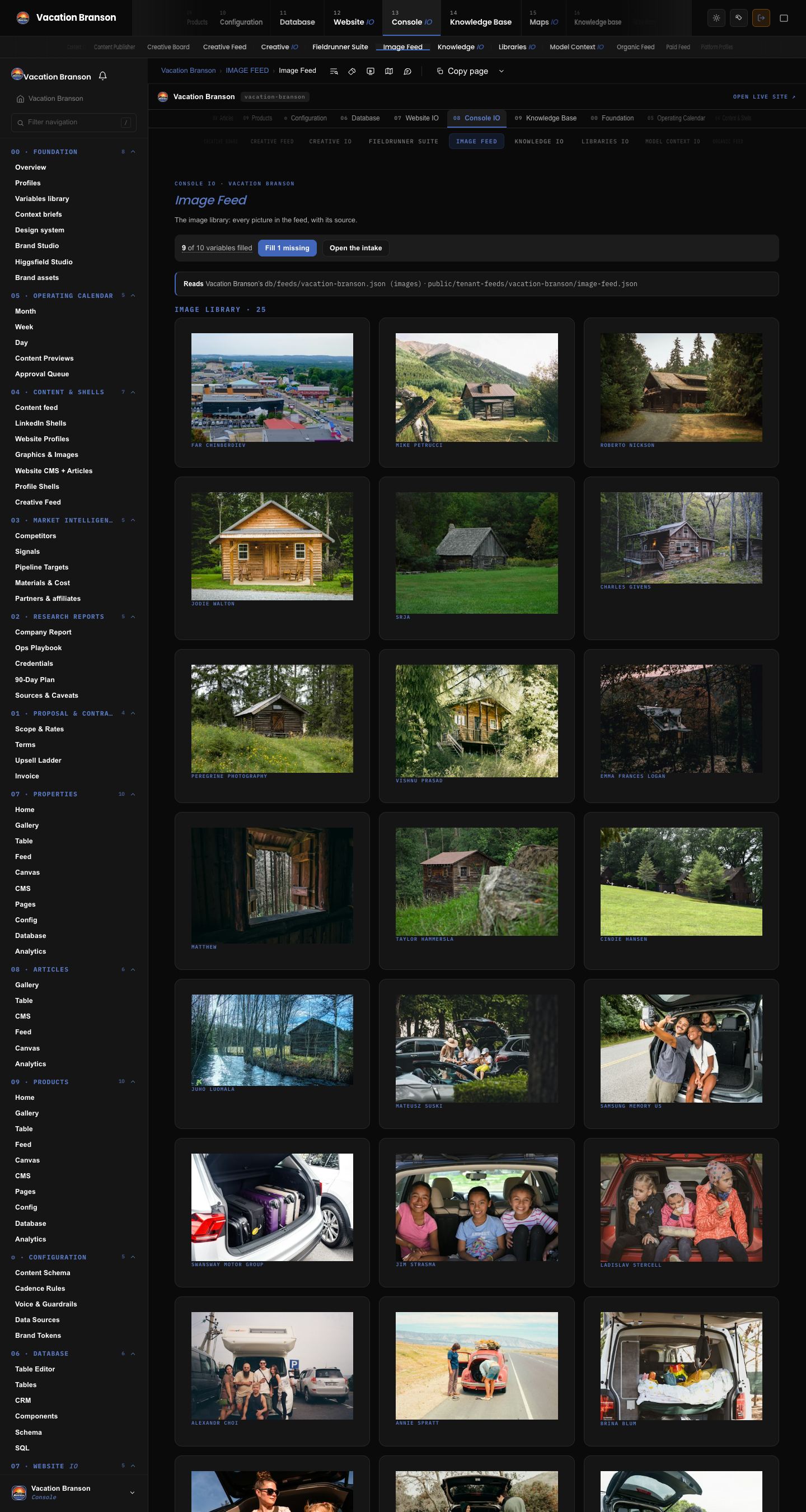Switch to the 11 Database top tab
This screenshot has width=806, height=1512.
pos(297,17)
